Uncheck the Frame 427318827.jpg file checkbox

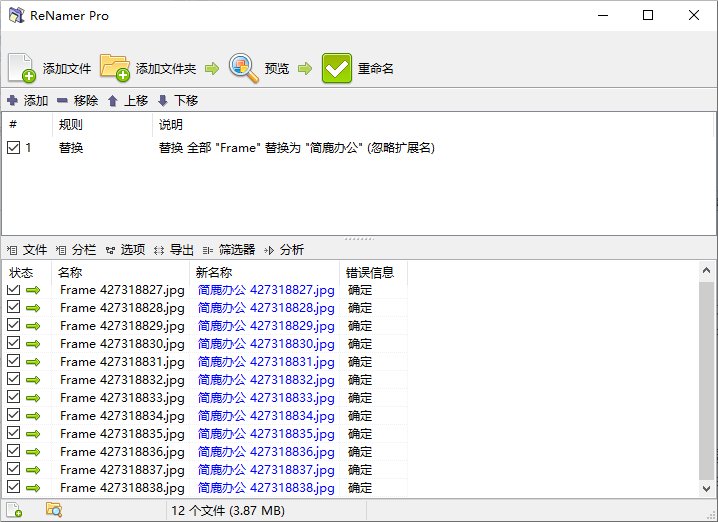[13, 290]
